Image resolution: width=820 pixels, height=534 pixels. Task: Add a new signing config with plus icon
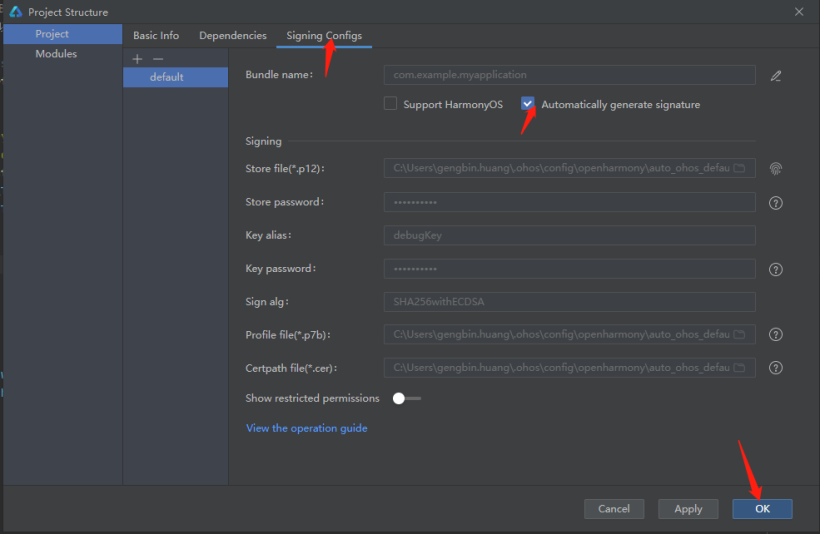click(138, 60)
